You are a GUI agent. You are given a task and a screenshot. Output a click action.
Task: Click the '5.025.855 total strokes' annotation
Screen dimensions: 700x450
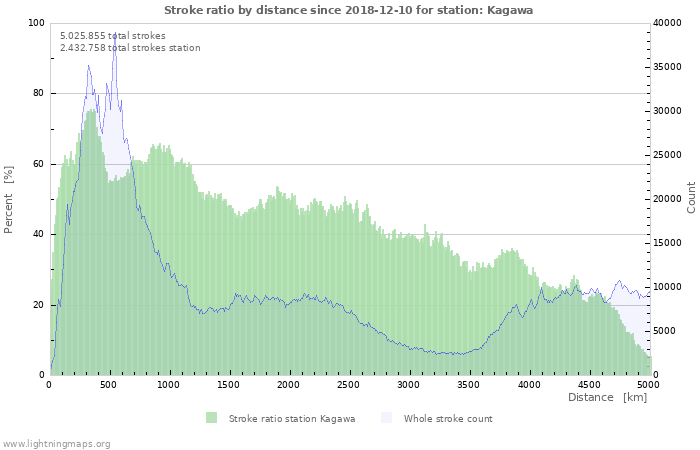tap(112, 35)
